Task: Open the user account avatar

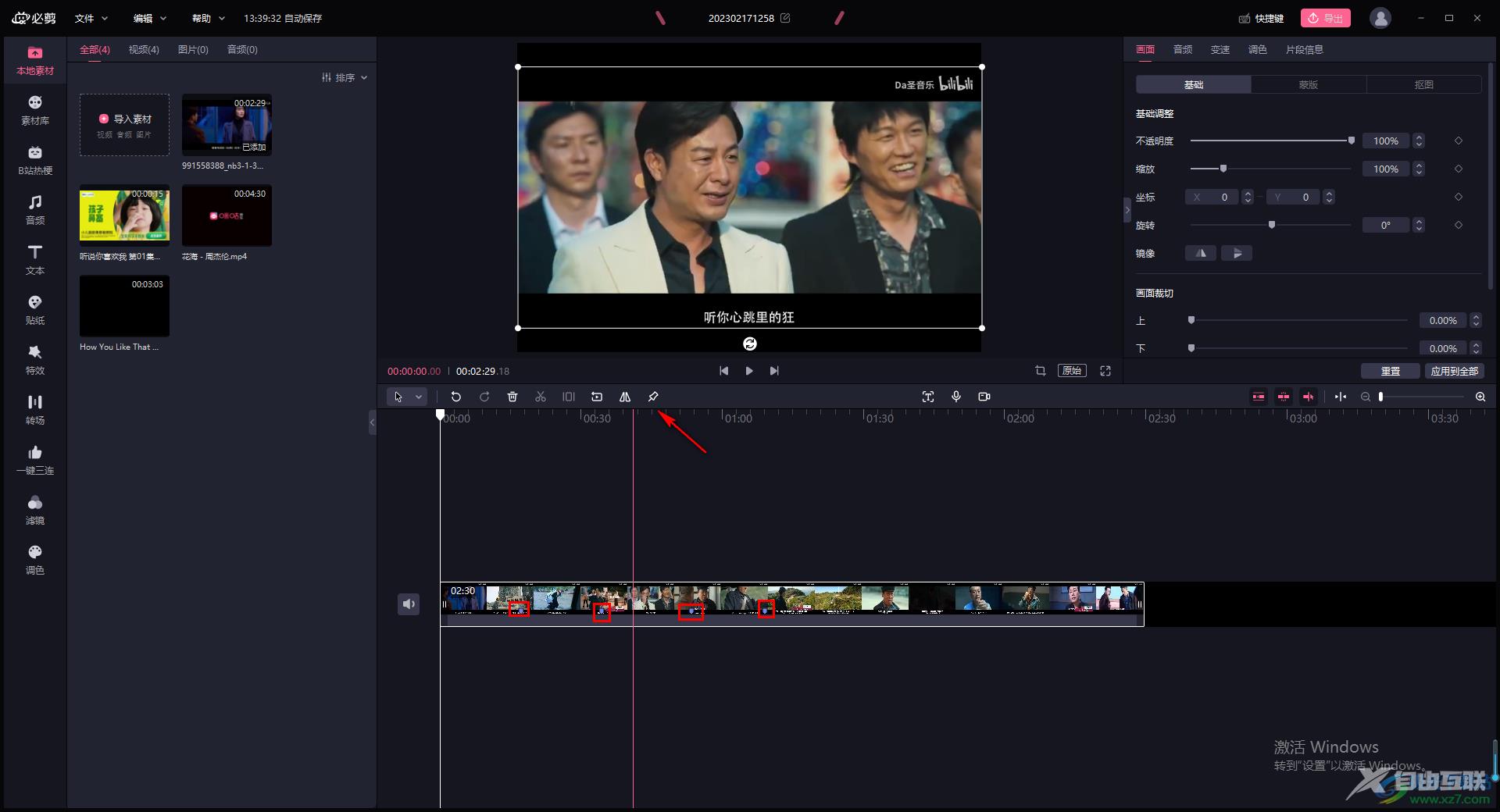Action: pyautogui.click(x=1380, y=18)
